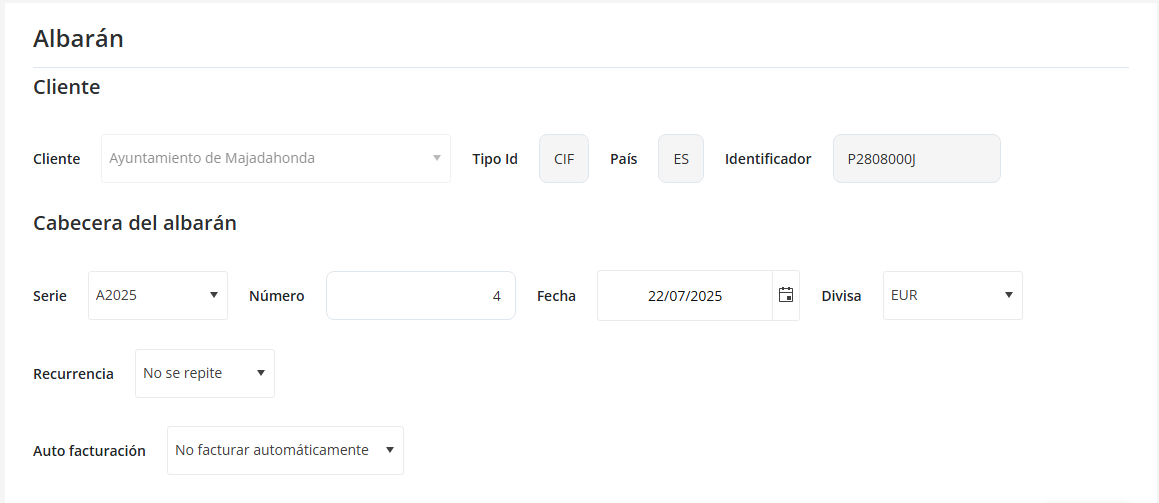
Task: Click the Serie label
Action: (50, 296)
